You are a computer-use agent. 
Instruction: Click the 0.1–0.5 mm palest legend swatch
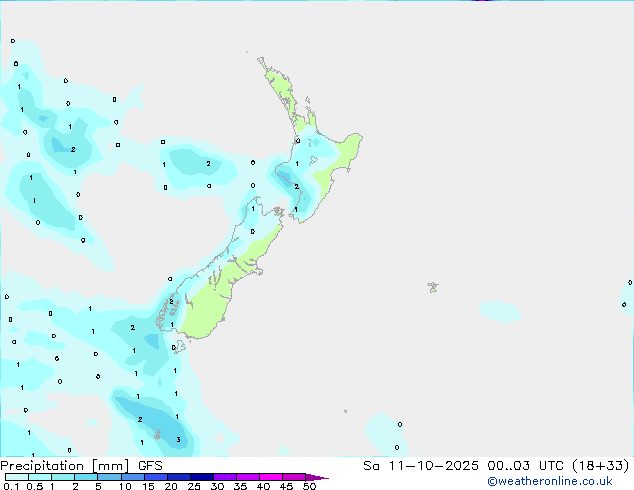pyautogui.click(x=17, y=477)
